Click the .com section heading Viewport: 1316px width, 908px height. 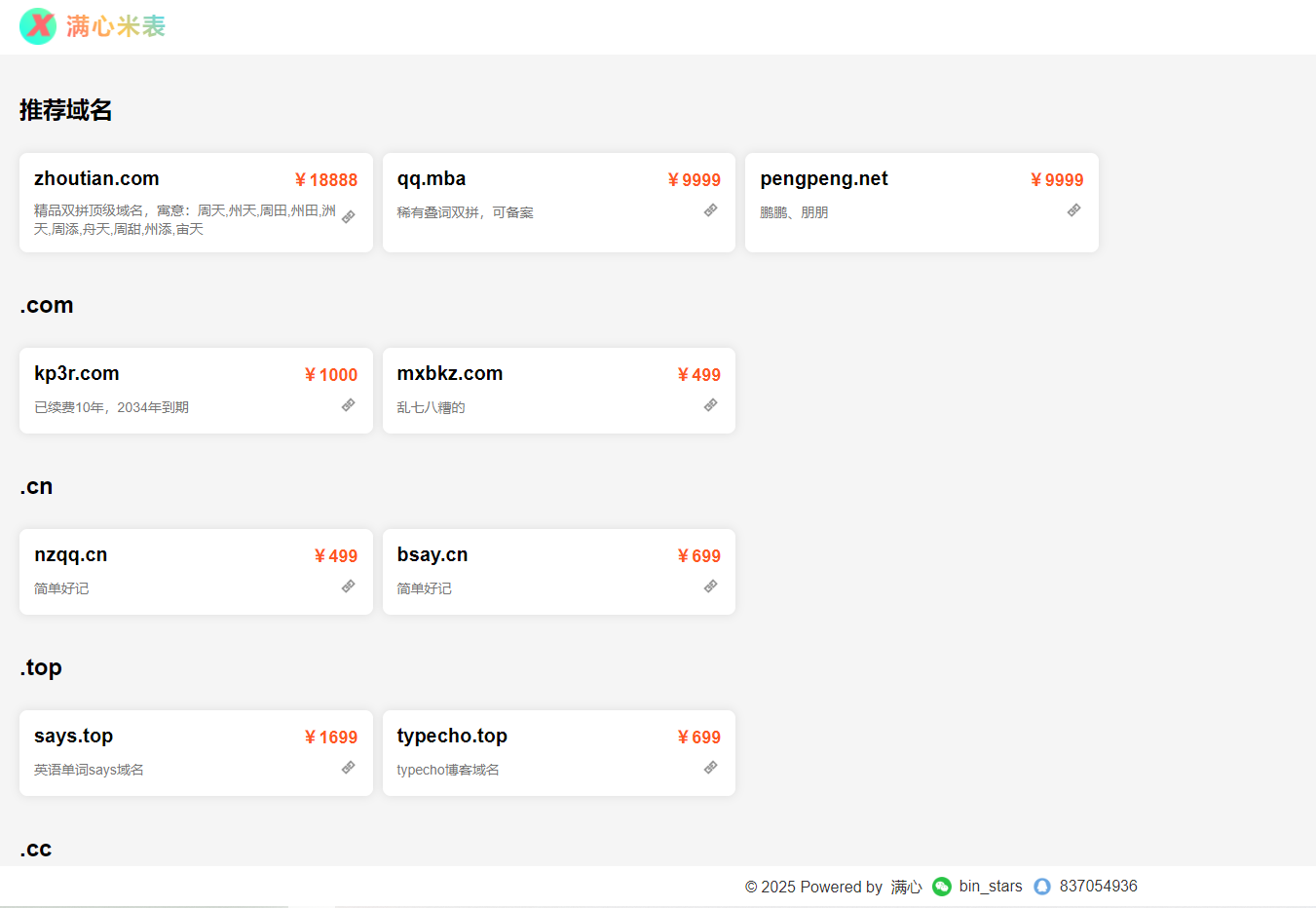tap(47, 305)
